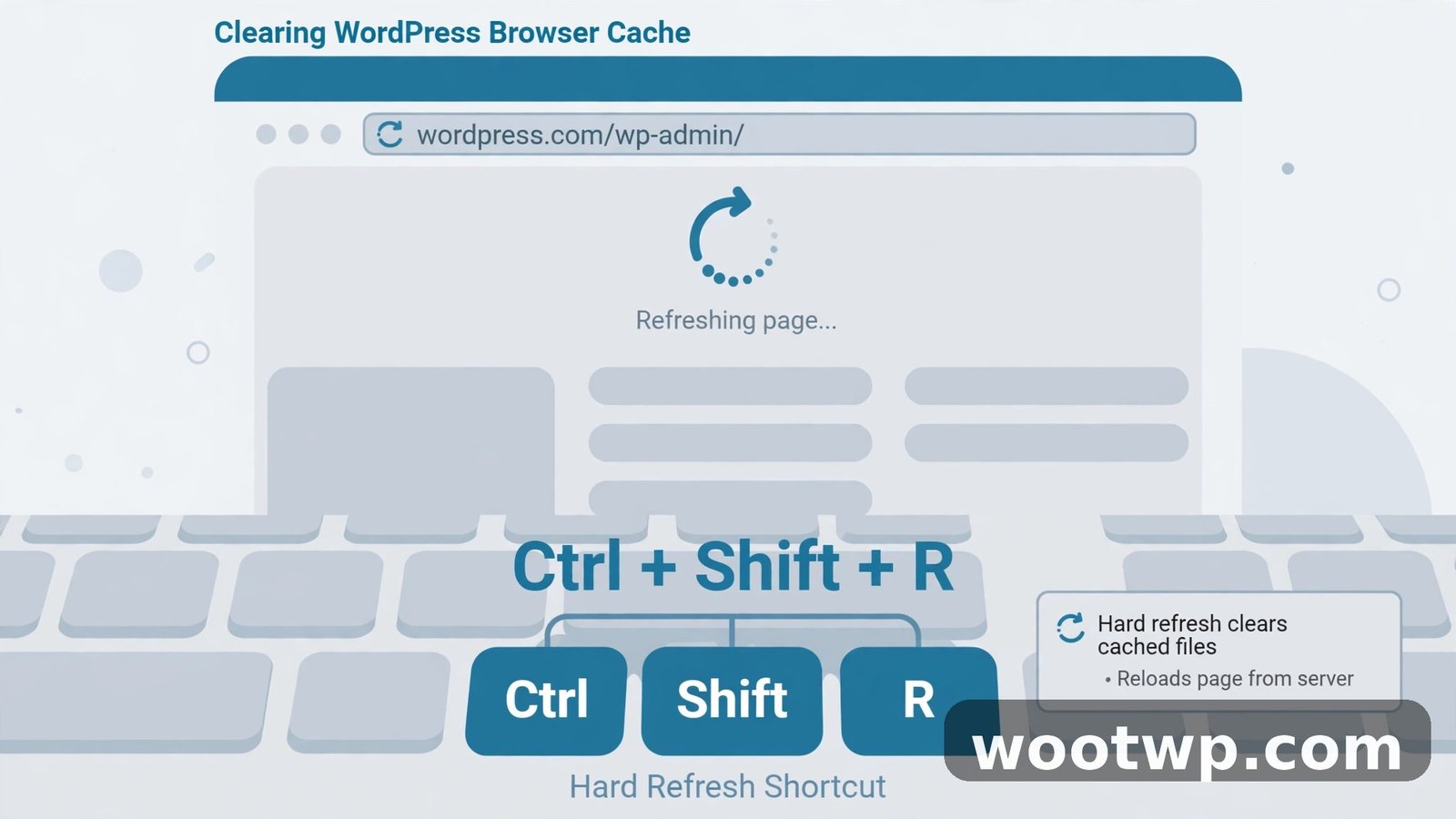The image size is (1456, 819).
Task: Click the Shift key button
Action: [x=733, y=701]
